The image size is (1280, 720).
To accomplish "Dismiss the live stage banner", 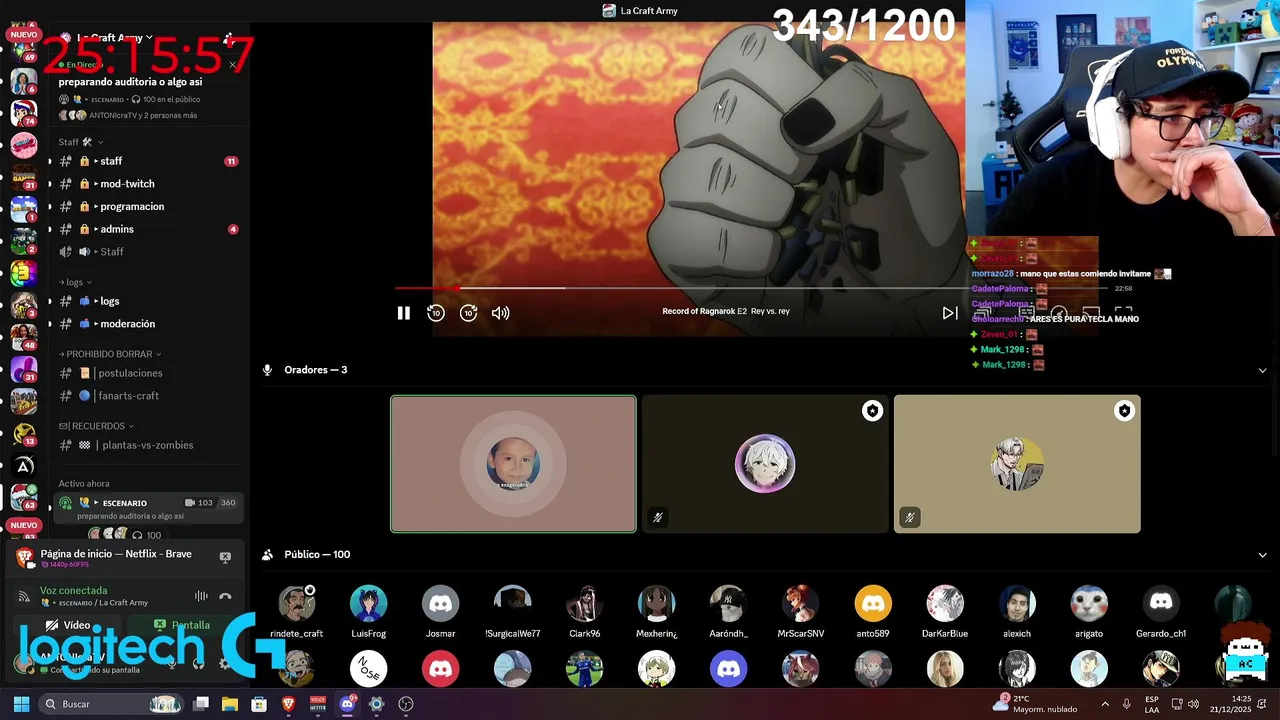I will tap(232, 65).
